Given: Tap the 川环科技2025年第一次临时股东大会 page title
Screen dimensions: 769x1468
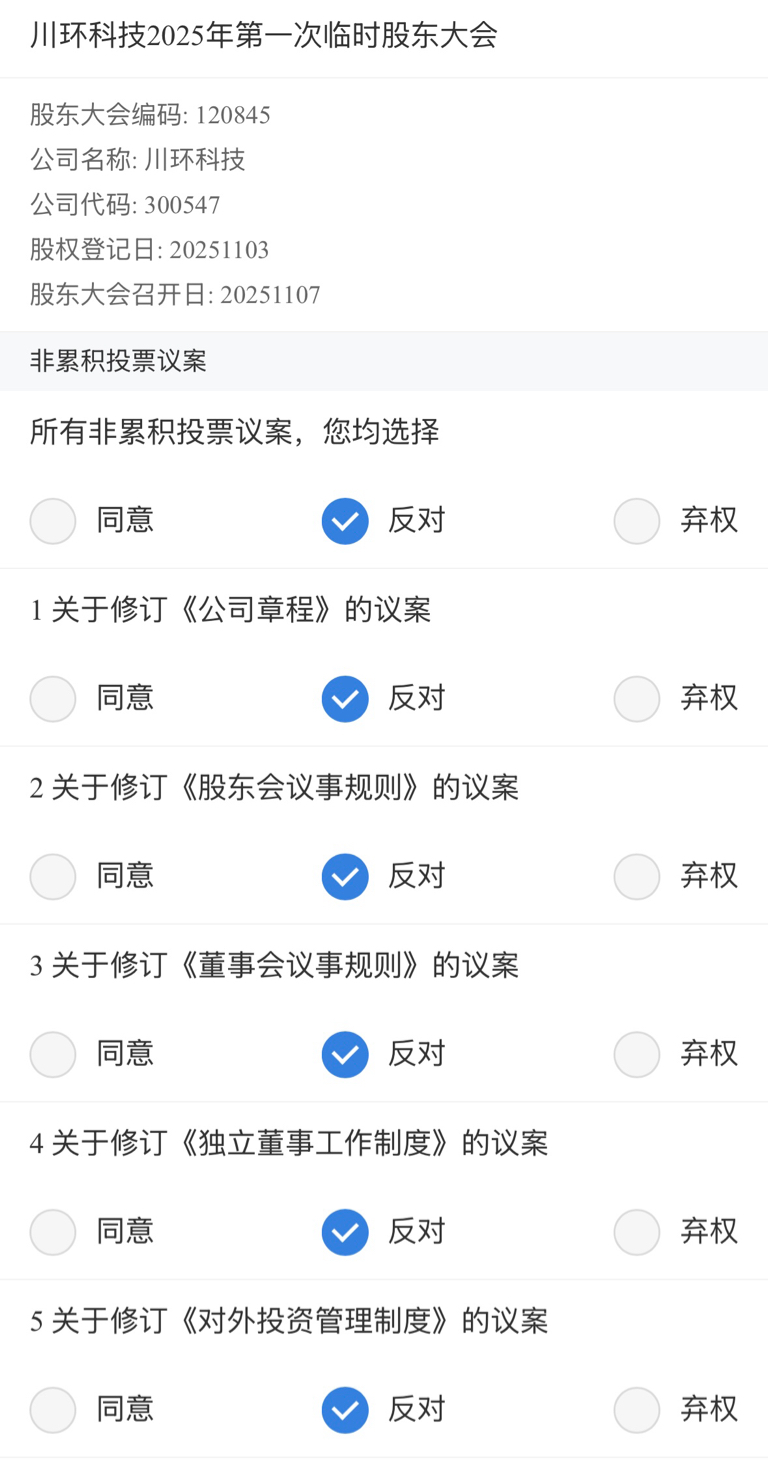Looking at the screenshot, I should [264, 37].
